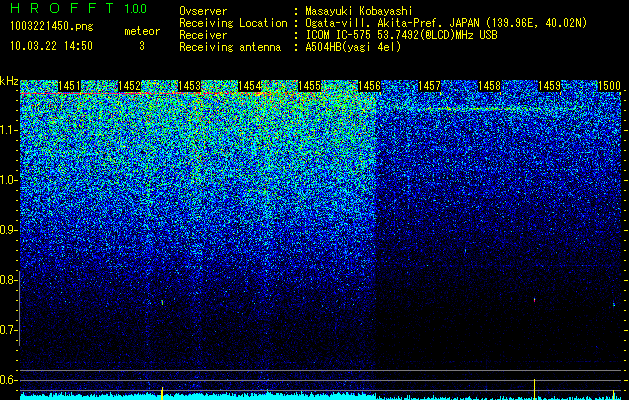Screen dimensions: 629x400
Task: Select the ICOM IC-575 receiver text
Action: tap(401, 35)
